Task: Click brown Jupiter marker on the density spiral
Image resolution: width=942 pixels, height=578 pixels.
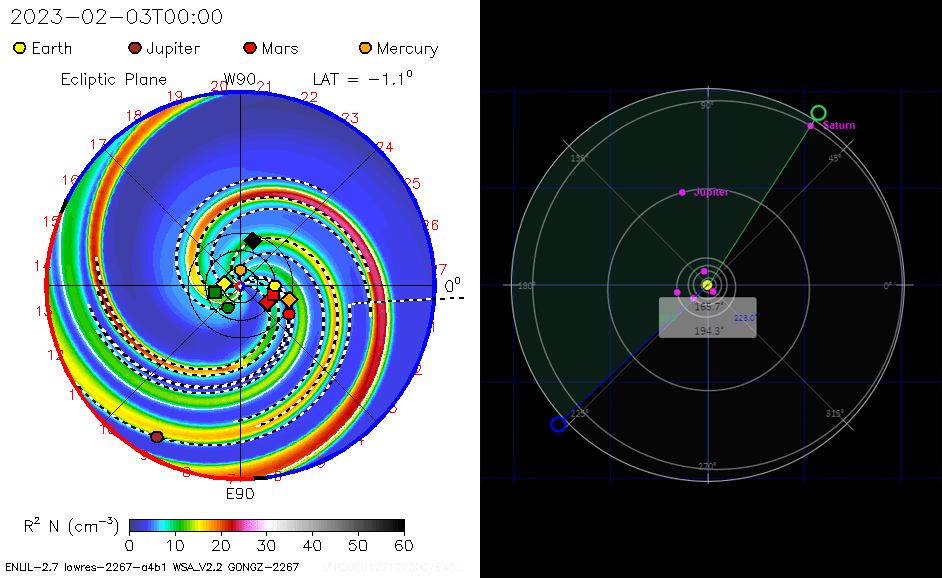Action: click(x=157, y=437)
